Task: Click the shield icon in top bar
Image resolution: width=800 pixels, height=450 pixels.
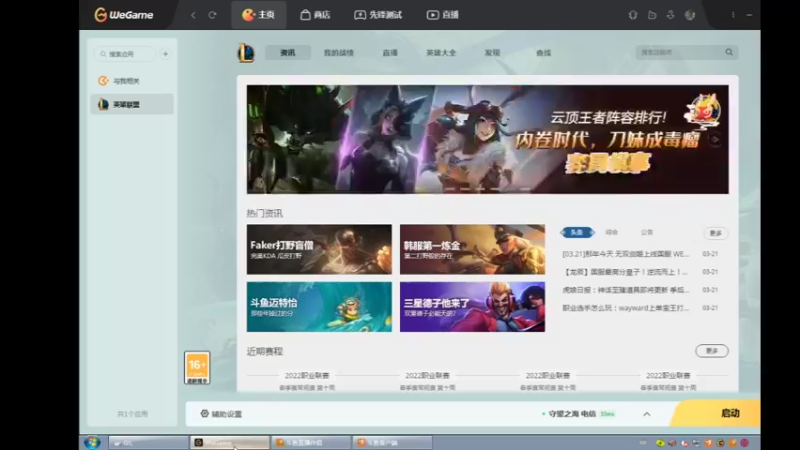Action: 633,15
